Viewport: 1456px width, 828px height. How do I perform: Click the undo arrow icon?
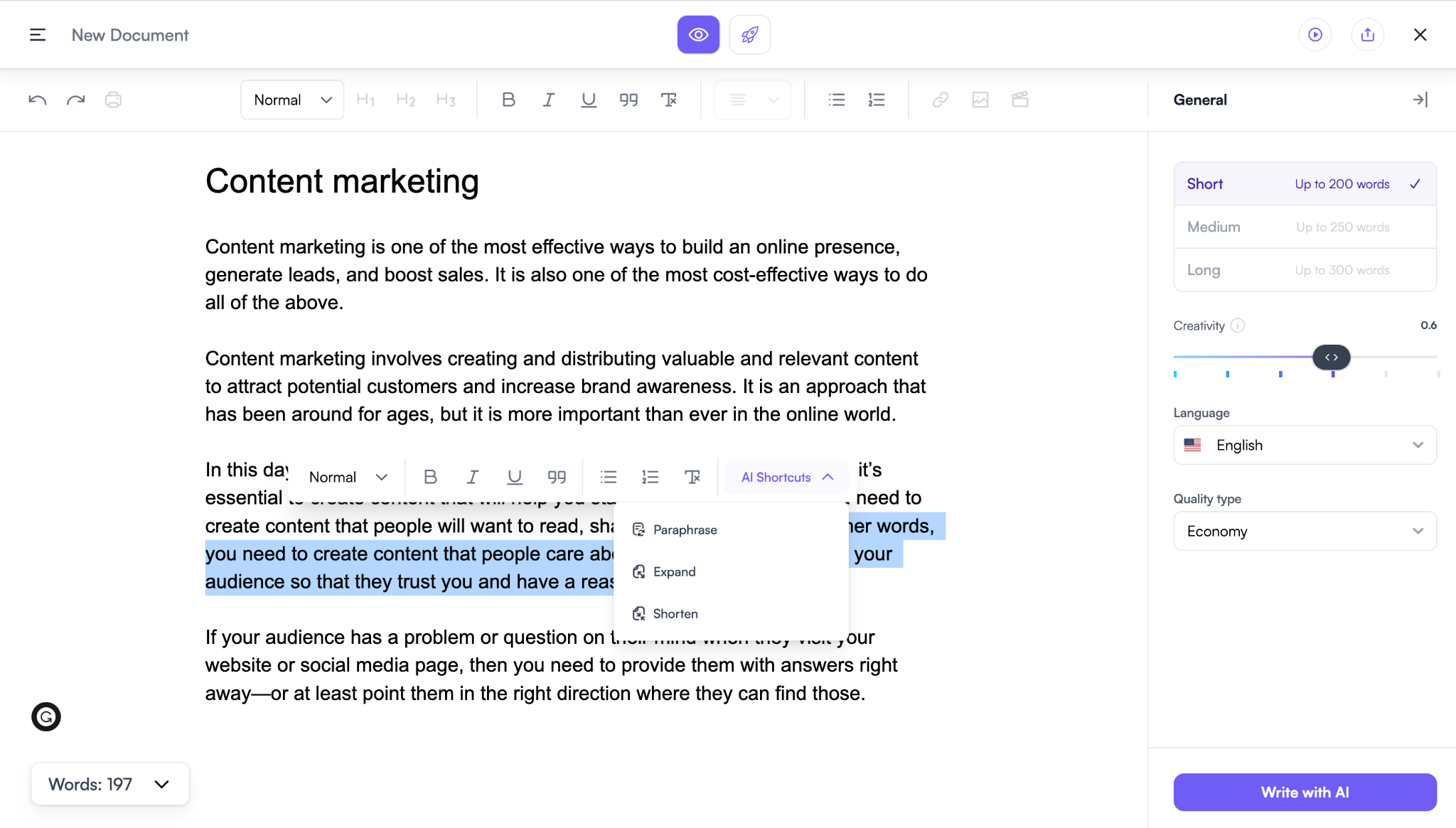tap(38, 100)
